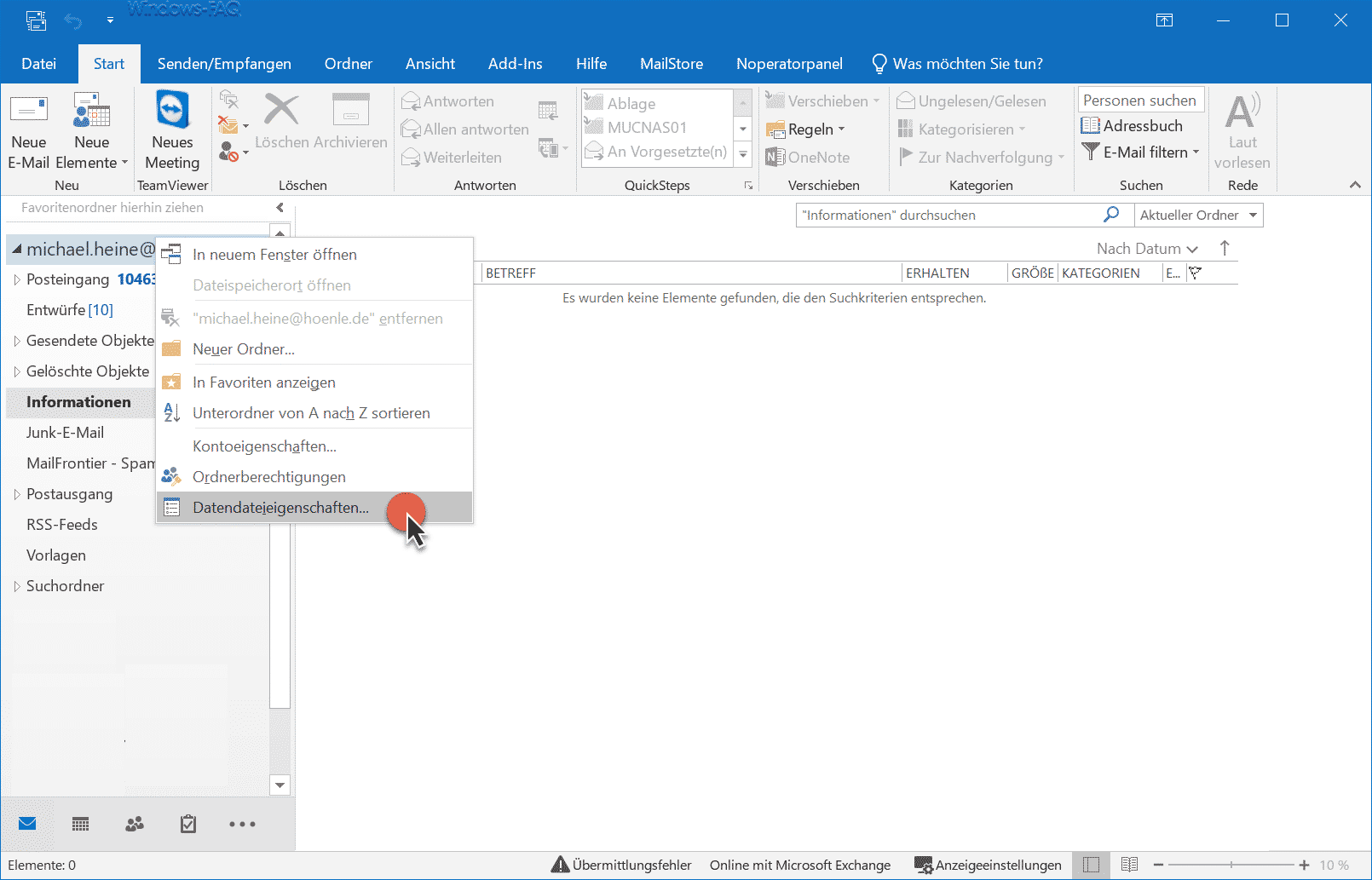Open Kontoeigenschaften... from context menu

314,446
